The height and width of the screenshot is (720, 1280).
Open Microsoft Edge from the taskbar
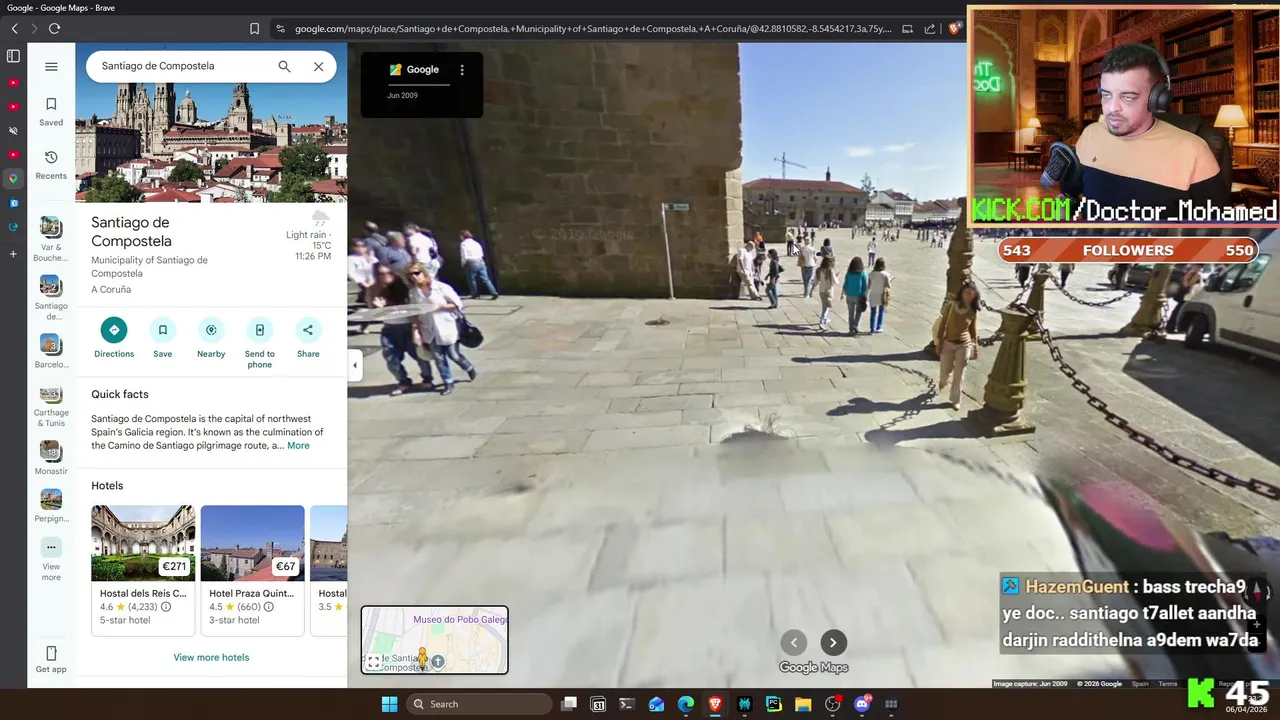685,704
